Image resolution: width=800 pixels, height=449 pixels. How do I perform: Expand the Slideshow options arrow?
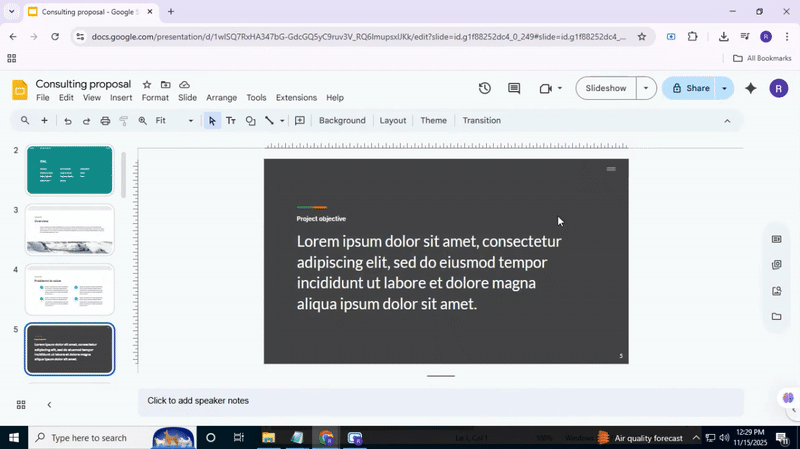click(646, 88)
